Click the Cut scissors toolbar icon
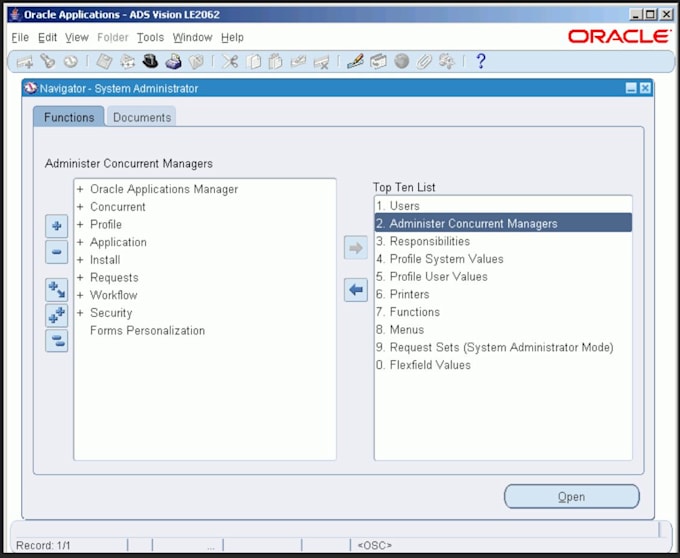This screenshot has height=558, width=680. point(230,62)
